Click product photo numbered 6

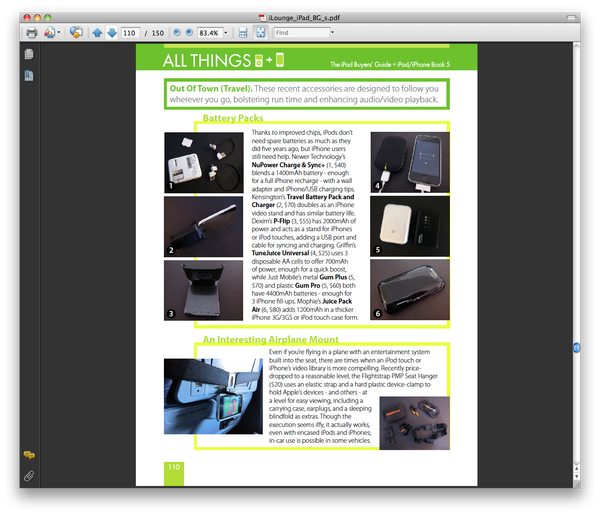coord(410,290)
